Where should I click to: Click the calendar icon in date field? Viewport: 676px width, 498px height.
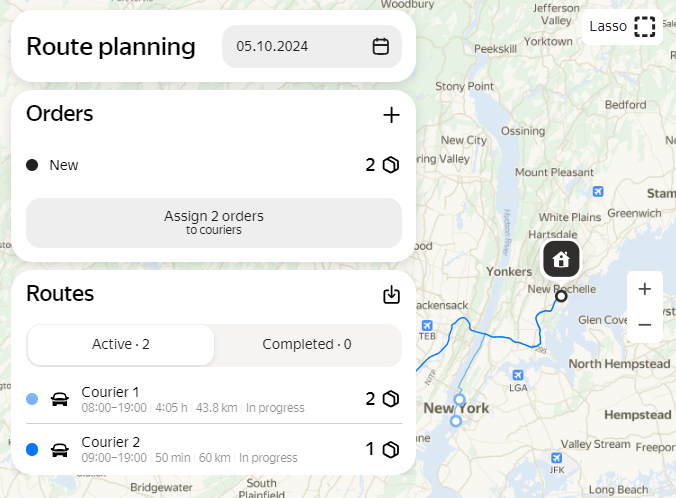pyautogui.click(x=380, y=46)
